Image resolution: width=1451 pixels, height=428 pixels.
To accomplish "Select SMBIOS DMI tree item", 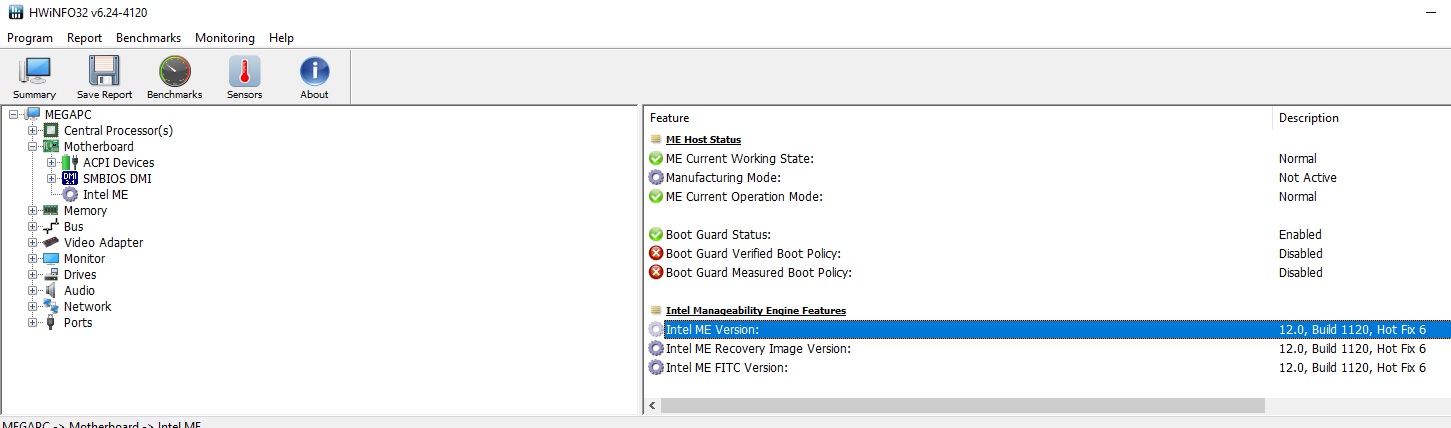I will coord(116,179).
